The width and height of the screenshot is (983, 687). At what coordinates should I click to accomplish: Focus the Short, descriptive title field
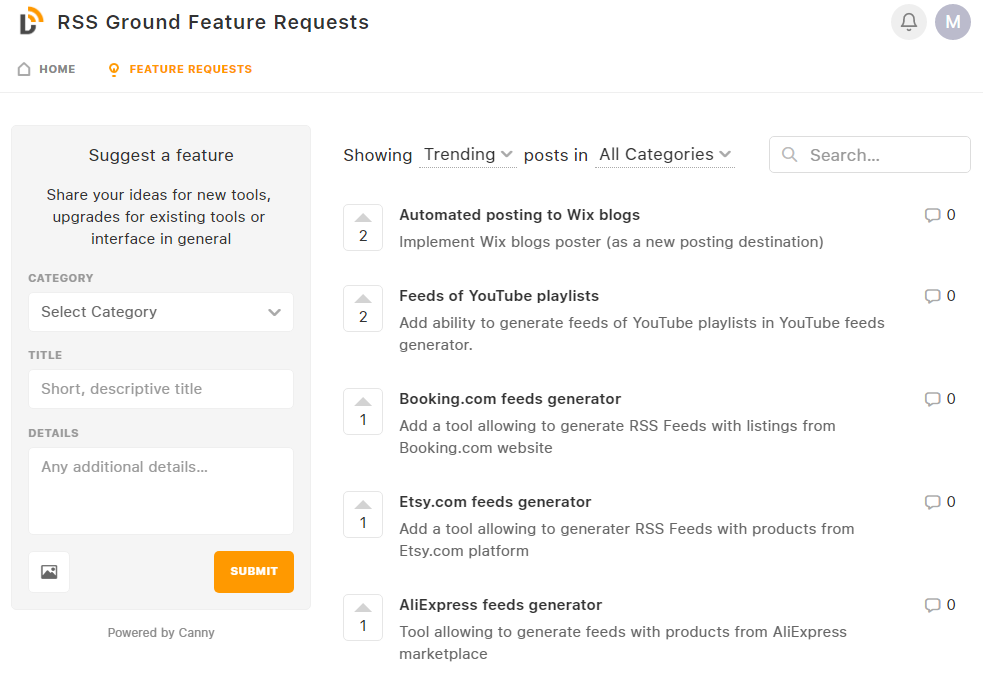pyautogui.click(x=161, y=389)
